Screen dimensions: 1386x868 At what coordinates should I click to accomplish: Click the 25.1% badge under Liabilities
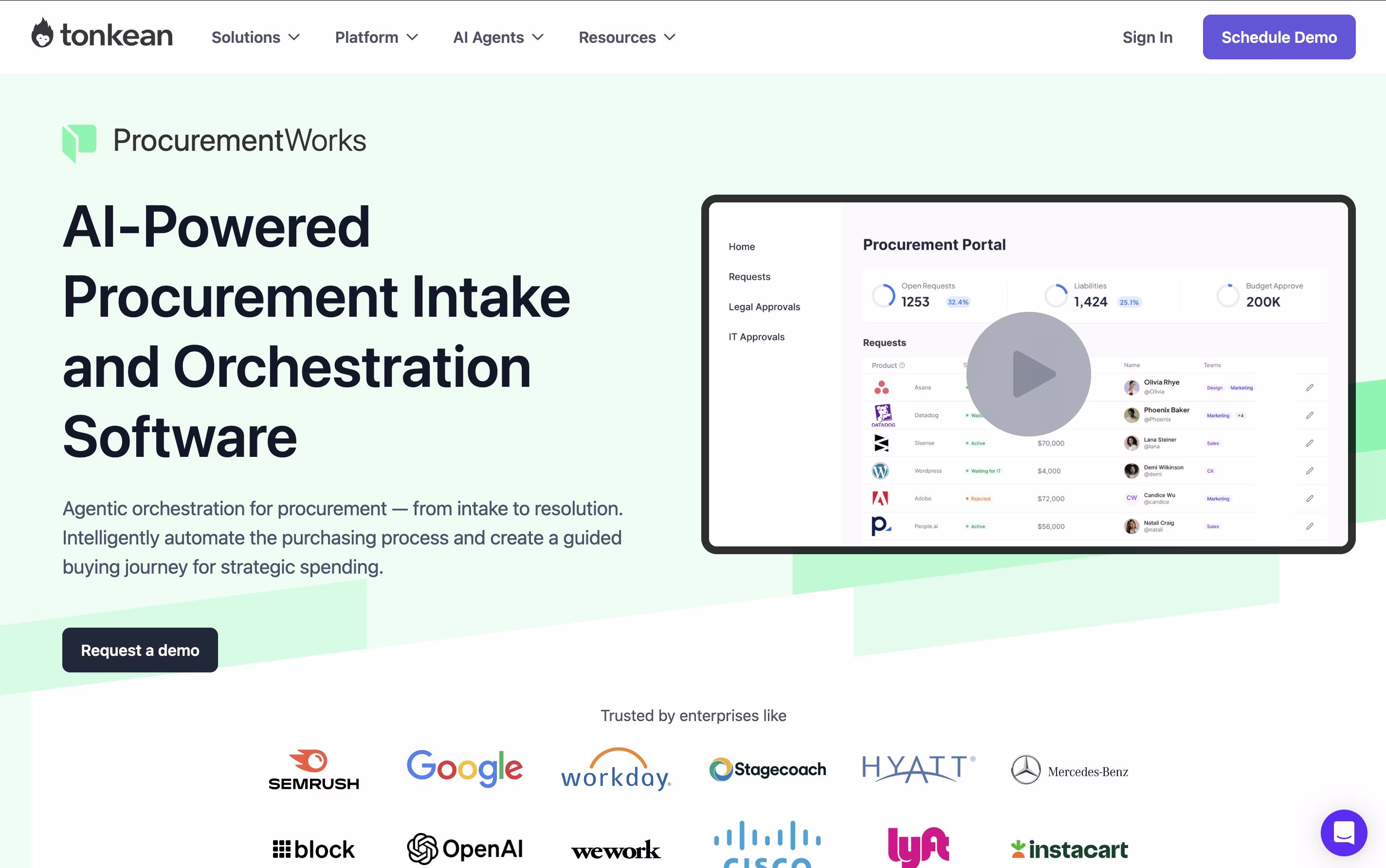tap(1129, 302)
